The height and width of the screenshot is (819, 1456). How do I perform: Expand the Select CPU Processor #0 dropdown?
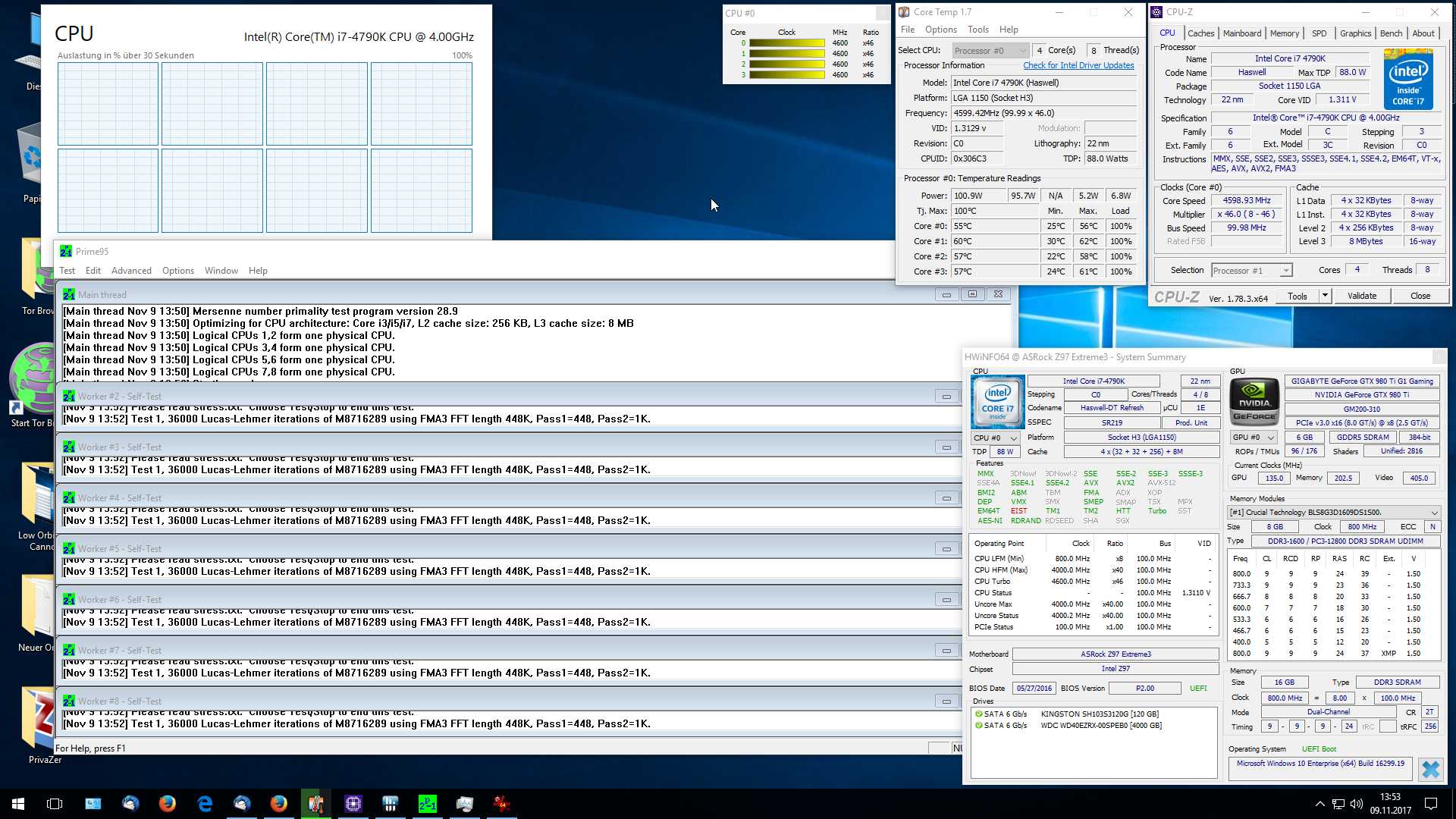(1022, 51)
